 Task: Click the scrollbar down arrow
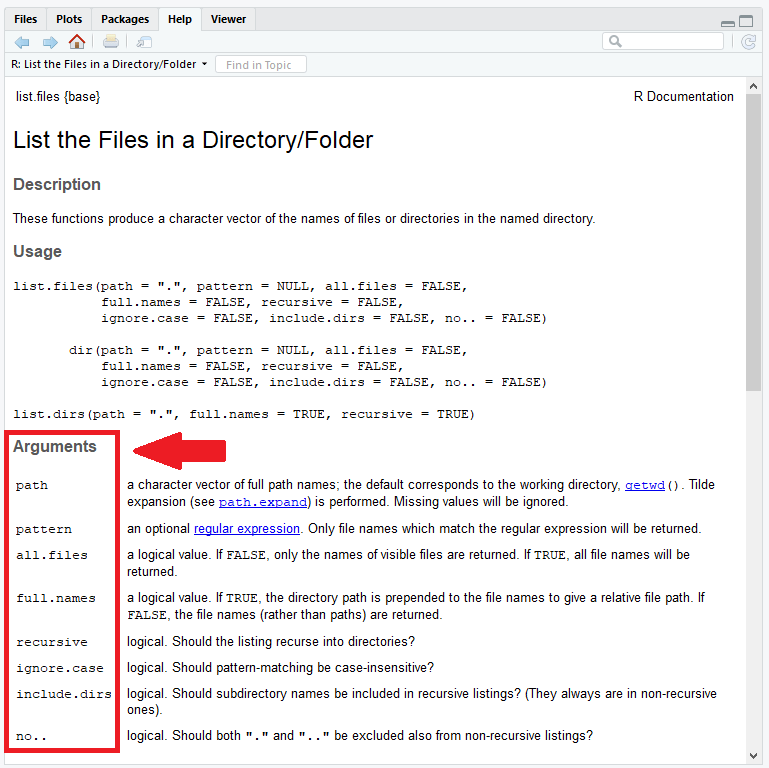[x=753, y=756]
